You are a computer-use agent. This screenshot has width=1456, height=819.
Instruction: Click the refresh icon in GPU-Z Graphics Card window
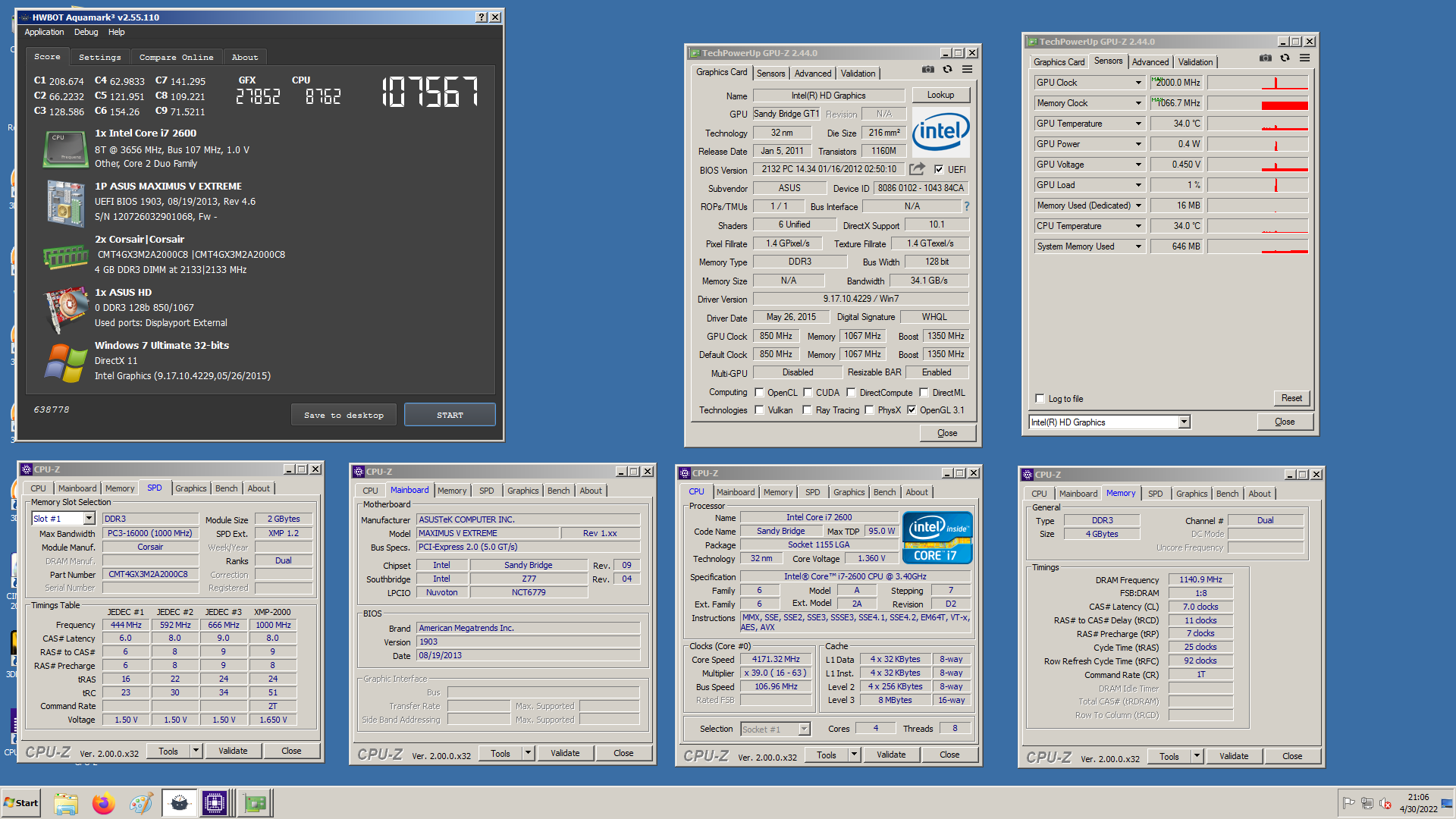(x=947, y=70)
